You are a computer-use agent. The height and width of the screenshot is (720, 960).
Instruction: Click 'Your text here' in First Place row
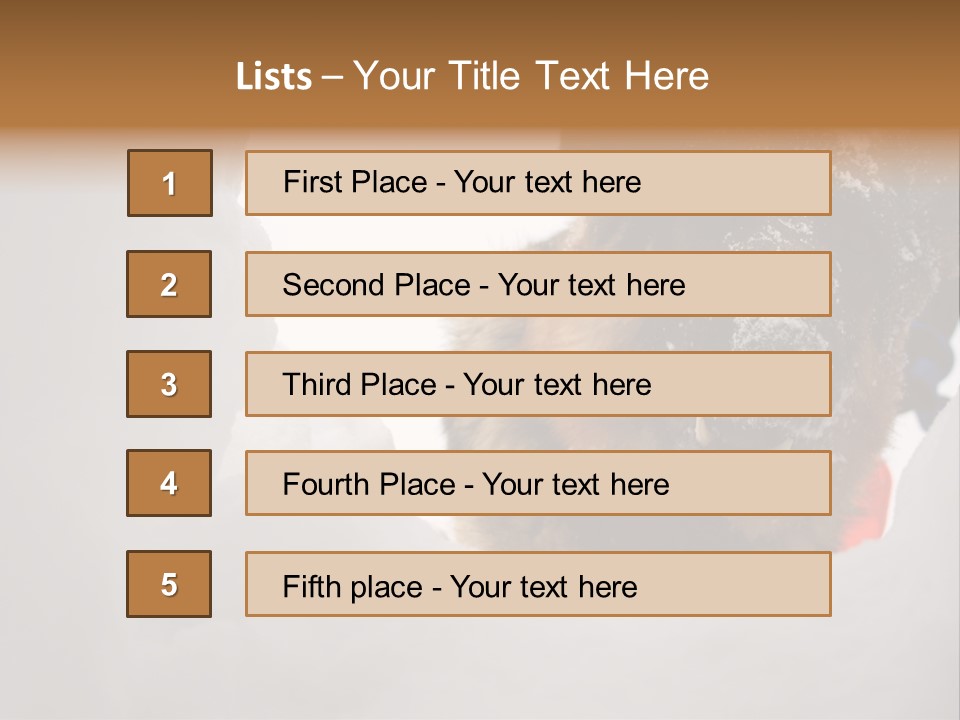pyautogui.click(x=547, y=182)
